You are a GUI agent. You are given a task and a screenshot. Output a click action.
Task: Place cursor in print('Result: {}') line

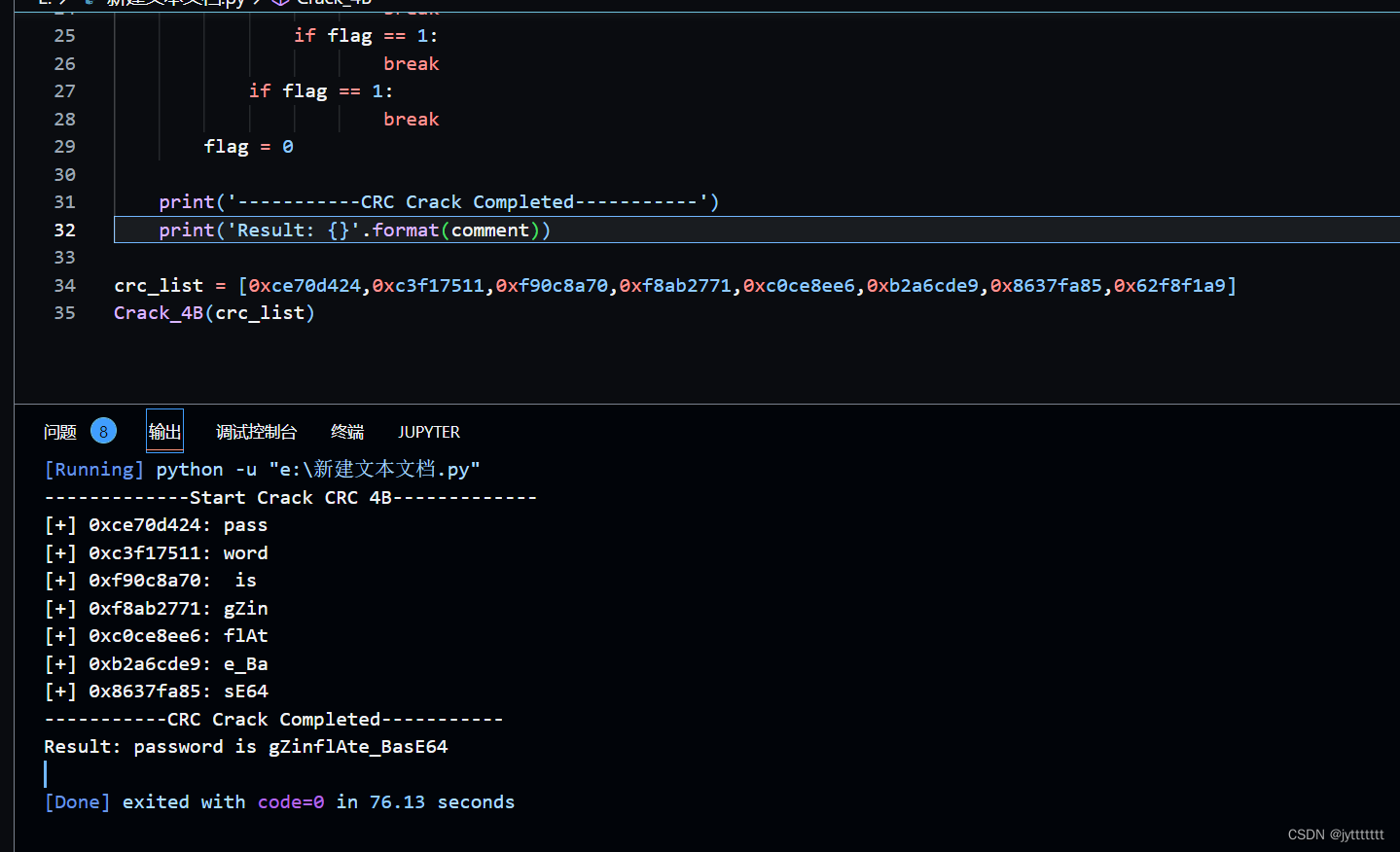[355, 231]
